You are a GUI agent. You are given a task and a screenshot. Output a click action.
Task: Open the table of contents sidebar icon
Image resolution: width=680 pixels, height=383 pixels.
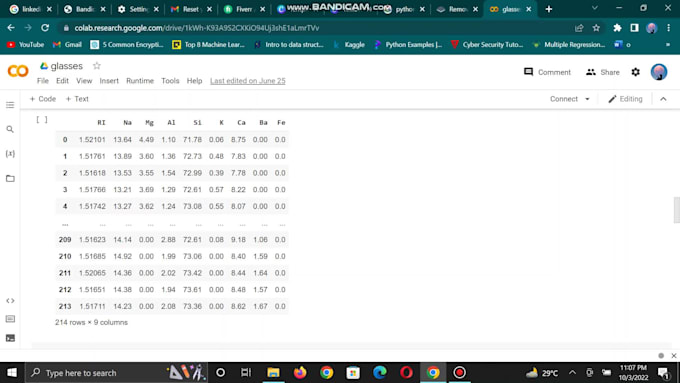click(x=10, y=105)
